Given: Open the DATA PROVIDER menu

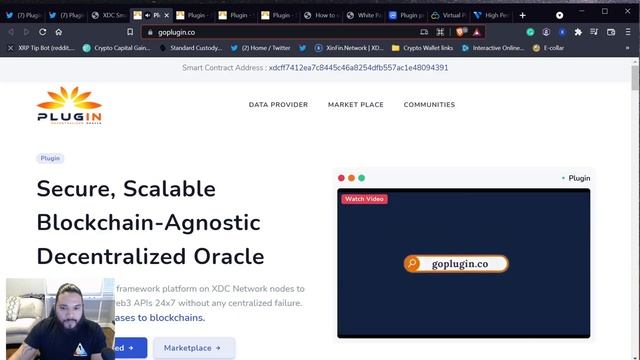Looking at the screenshot, I should point(278,105).
